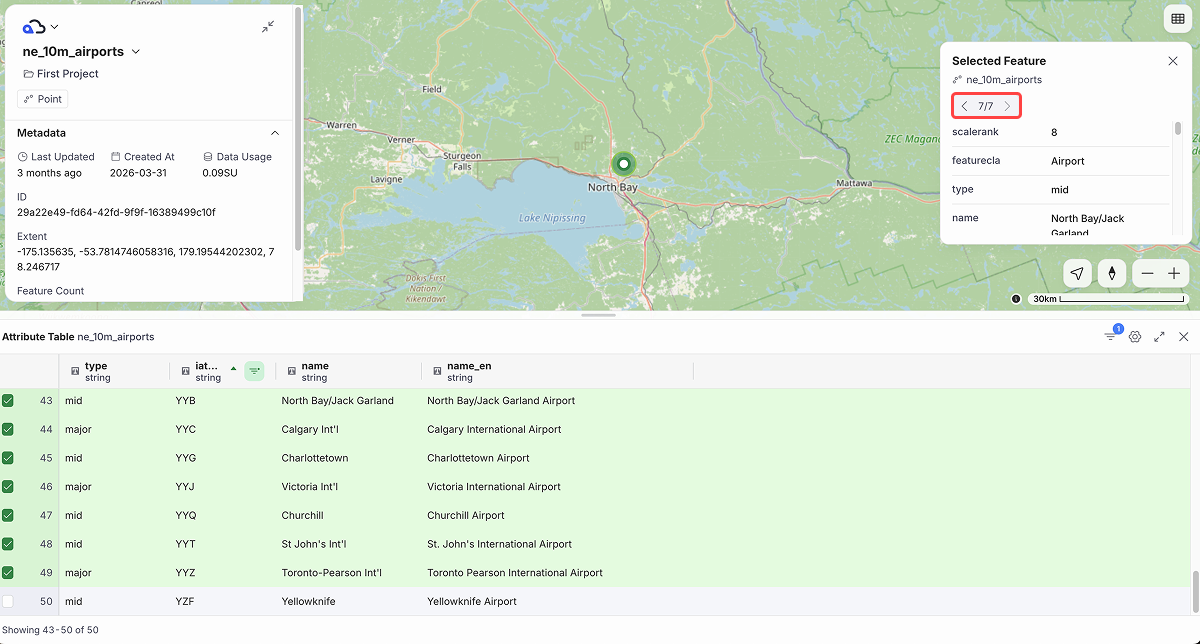Click the type column header
This screenshot has width=1200, height=644.
(115, 371)
